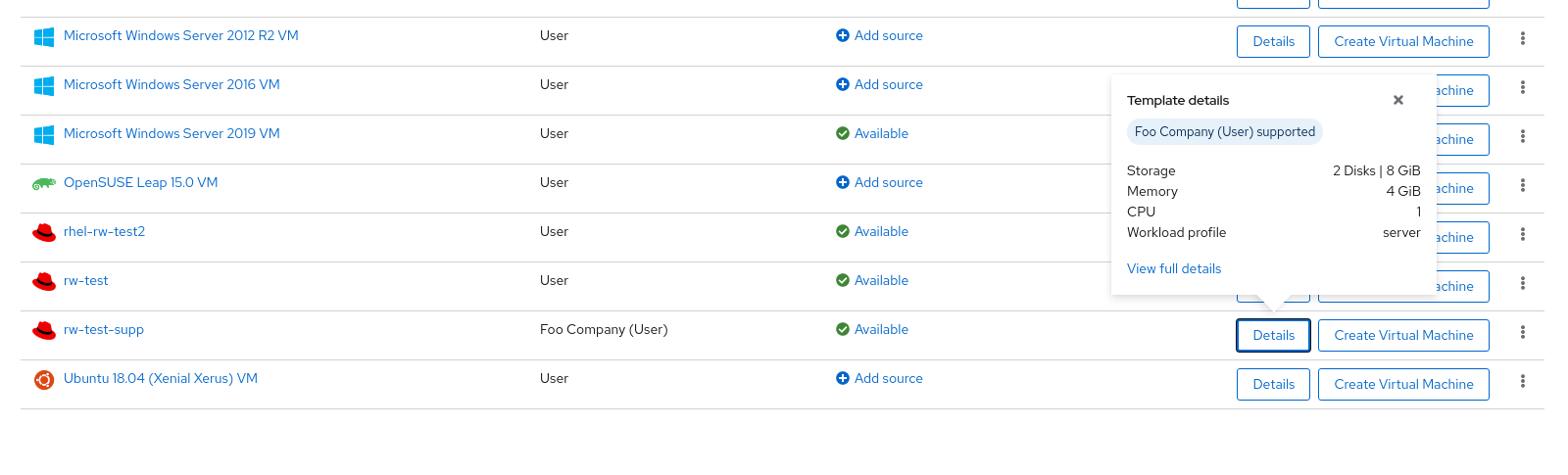Open OpenSUSE Leap 15.0 VM template
The width and height of the screenshot is (1568, 475).
[141, 182]
